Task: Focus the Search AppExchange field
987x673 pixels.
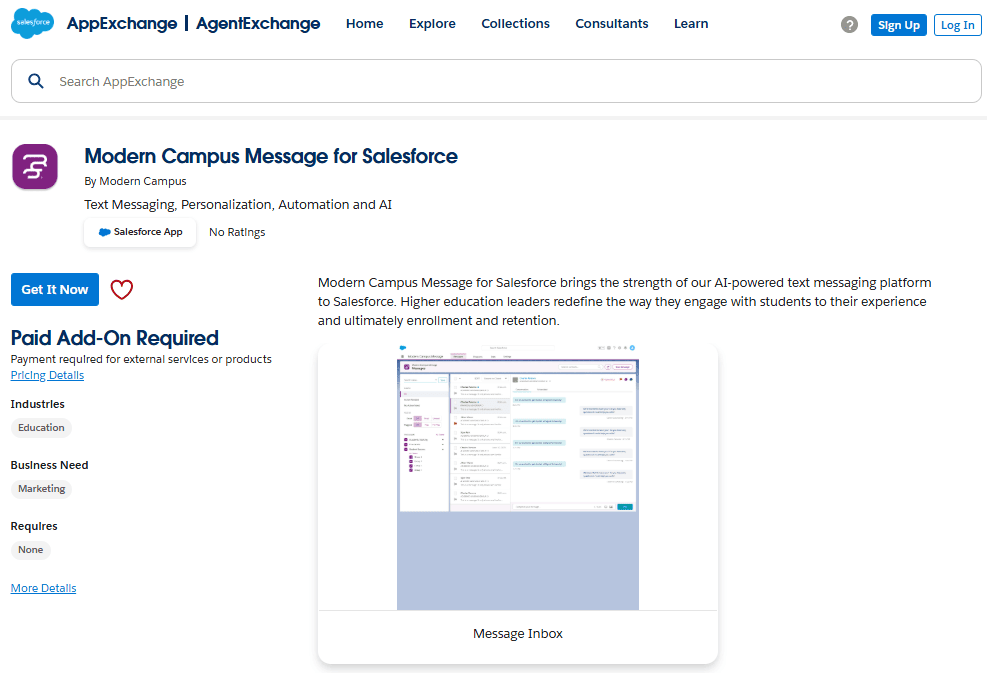Action: (496, 81)
